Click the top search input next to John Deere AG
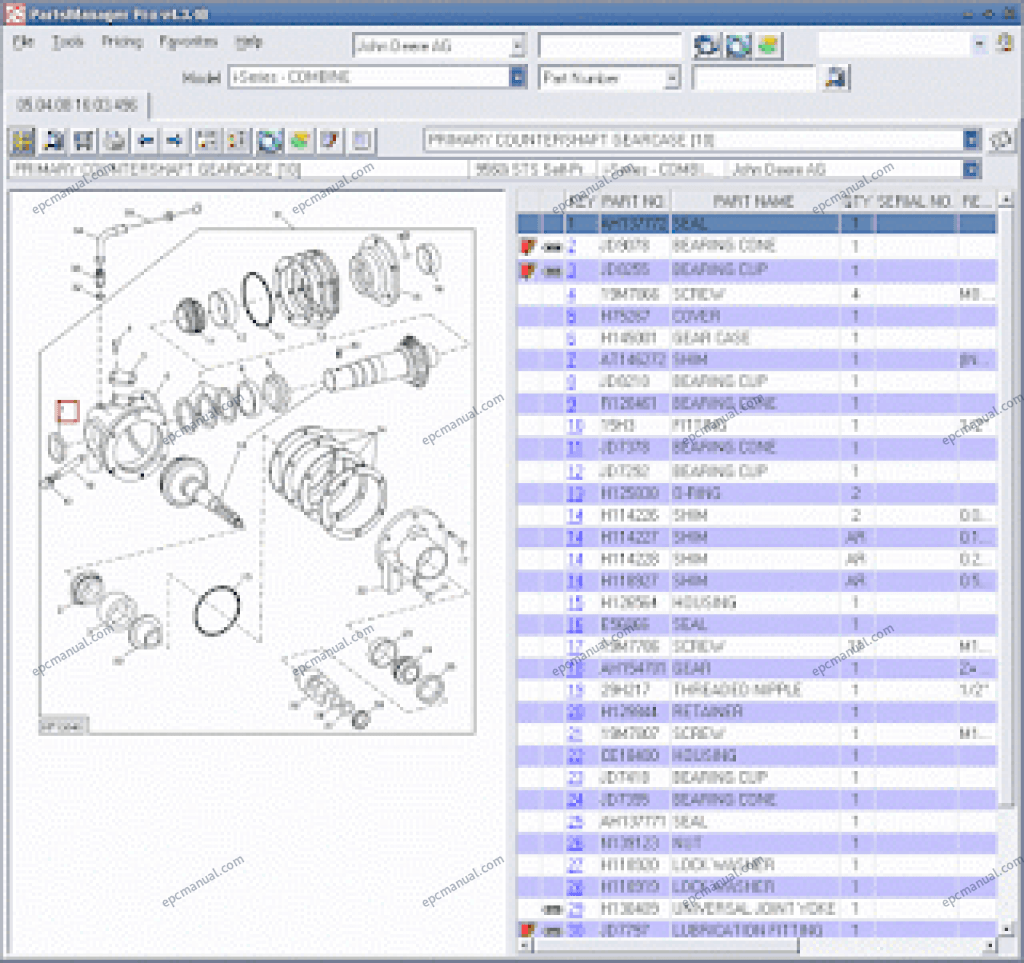The width and height of the screenshot is (1024, 963). [x=609, y=46]
